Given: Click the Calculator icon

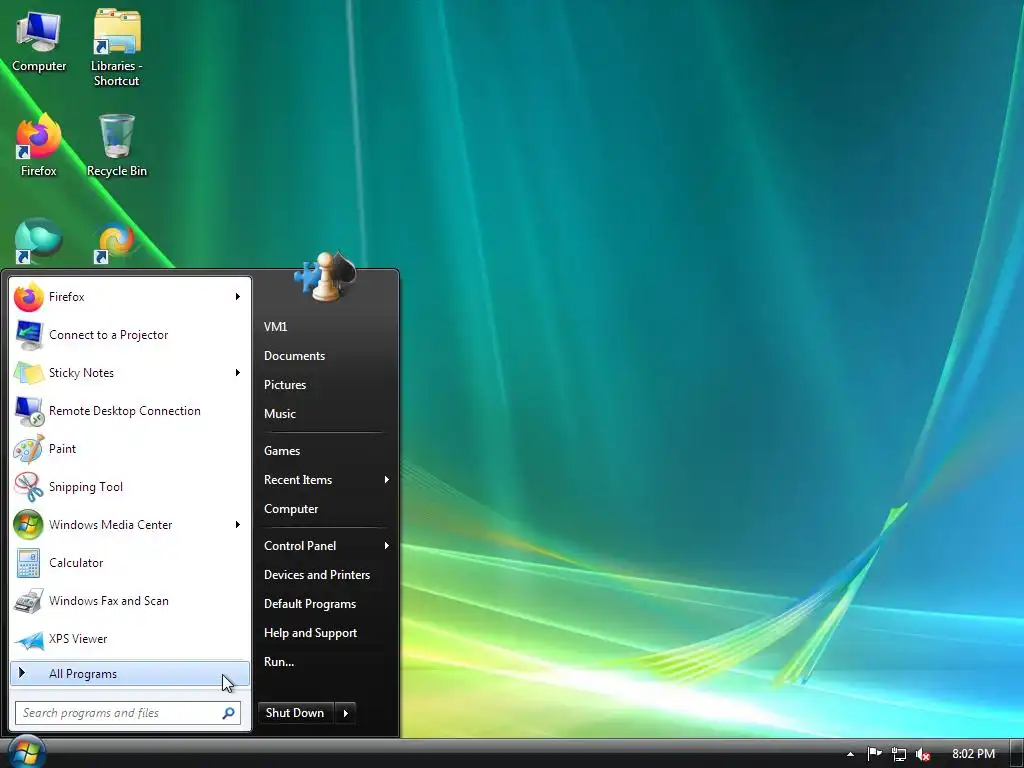Looking at the screenshot, I should 29,563.
